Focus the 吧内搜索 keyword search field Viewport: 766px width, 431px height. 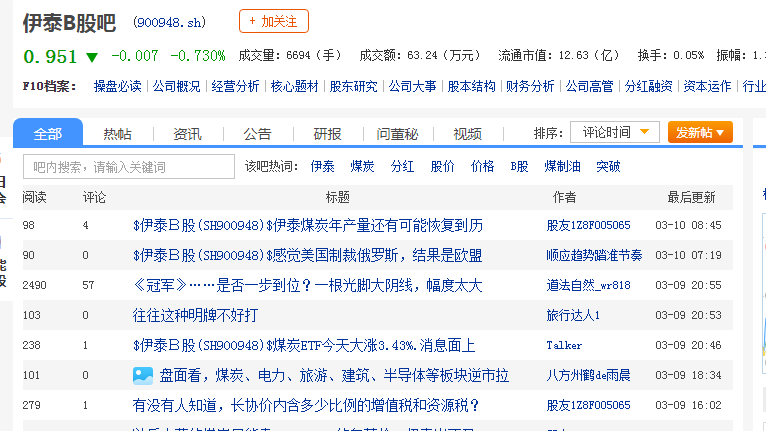pyautogui.click(x=129, y=167)
